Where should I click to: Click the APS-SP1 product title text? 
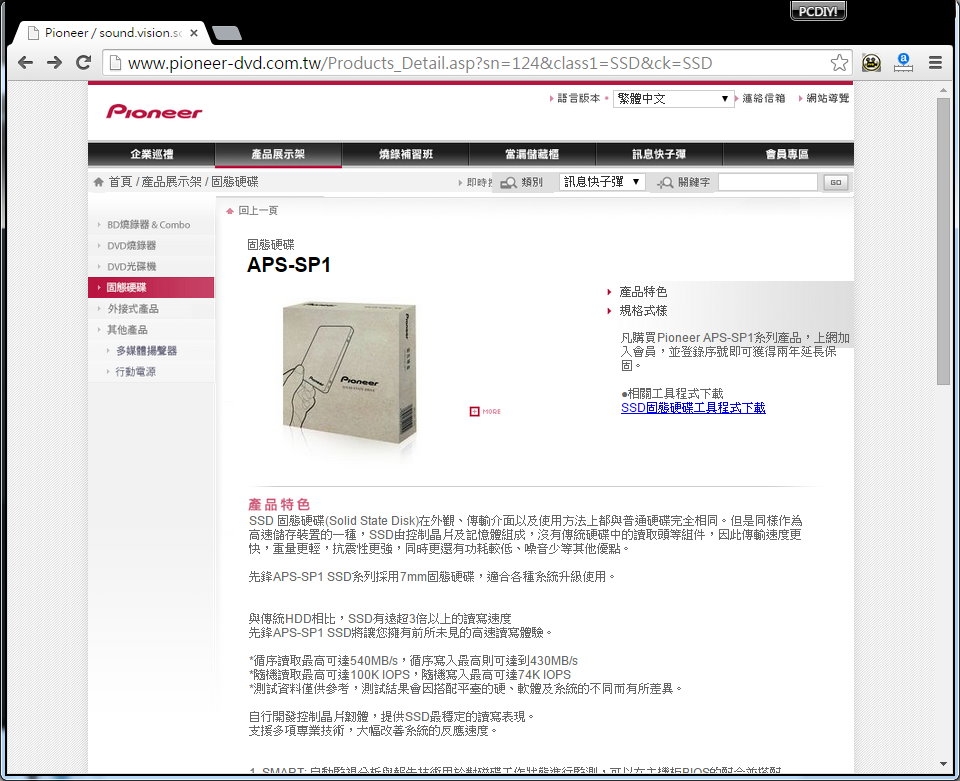point(289,265)
